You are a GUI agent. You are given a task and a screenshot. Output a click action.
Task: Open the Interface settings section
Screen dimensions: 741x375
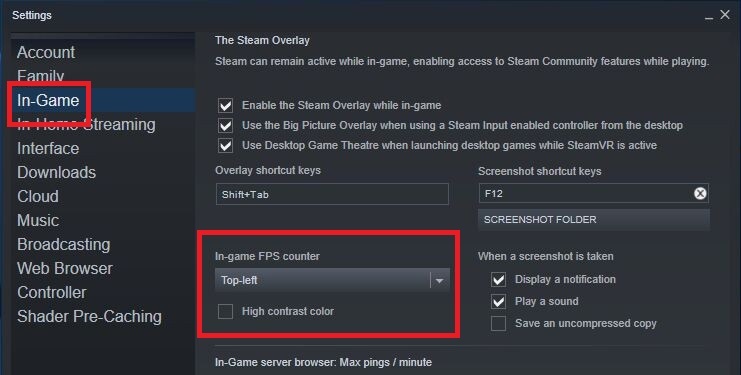pyautogui.click(x=48, y=148)
